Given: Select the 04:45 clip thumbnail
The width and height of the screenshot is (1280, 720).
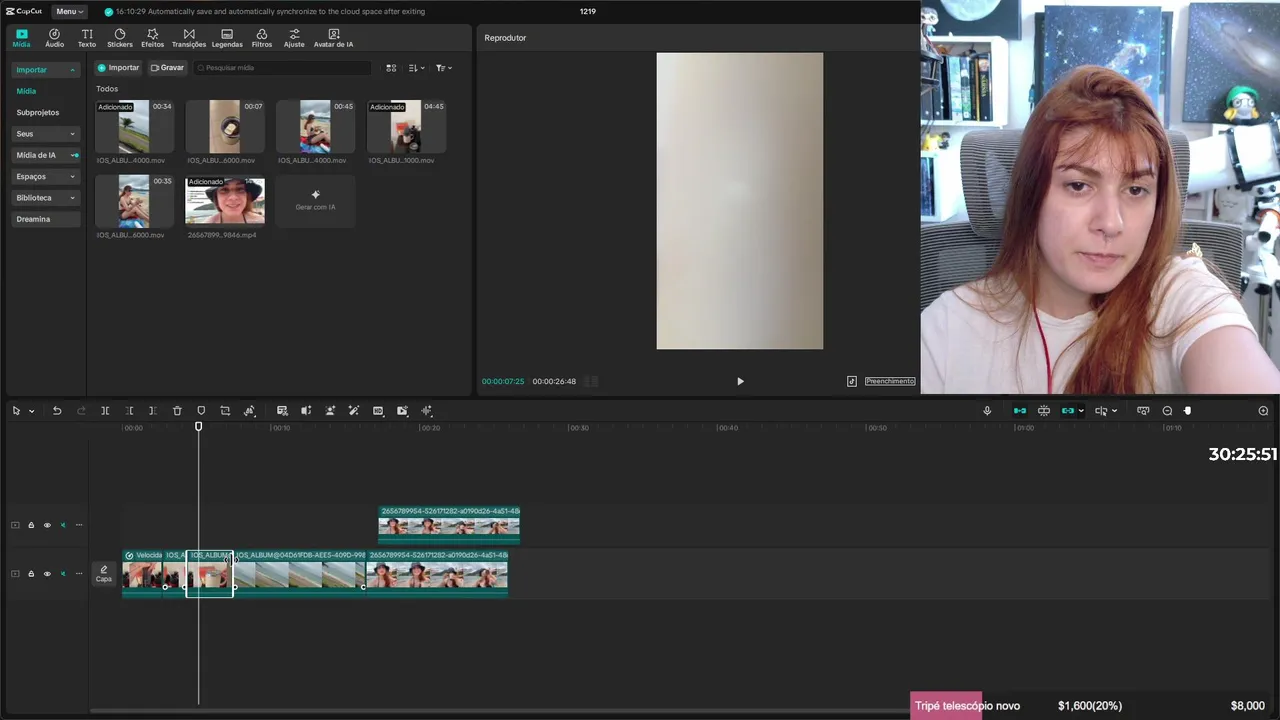Looking at the screenshot, I should click(x=406, y=127).
